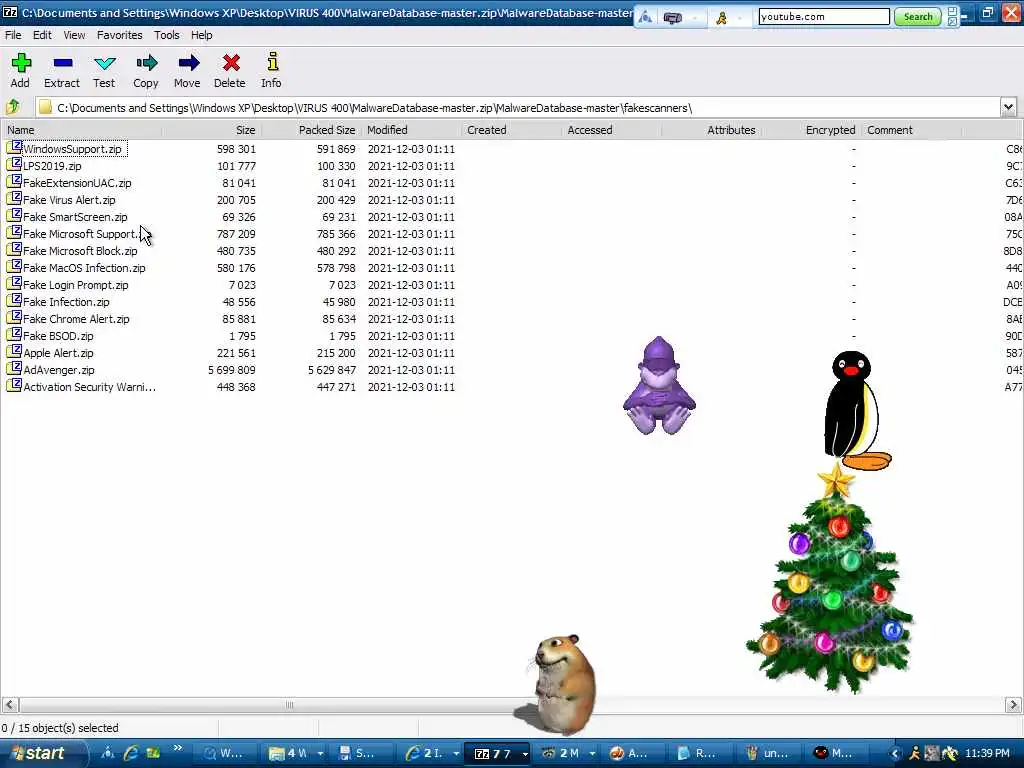Select Fake Virus Alert.zip file
Image resolution: width=1024 pixels, height=768 pixels.
[x=69, y=200]
